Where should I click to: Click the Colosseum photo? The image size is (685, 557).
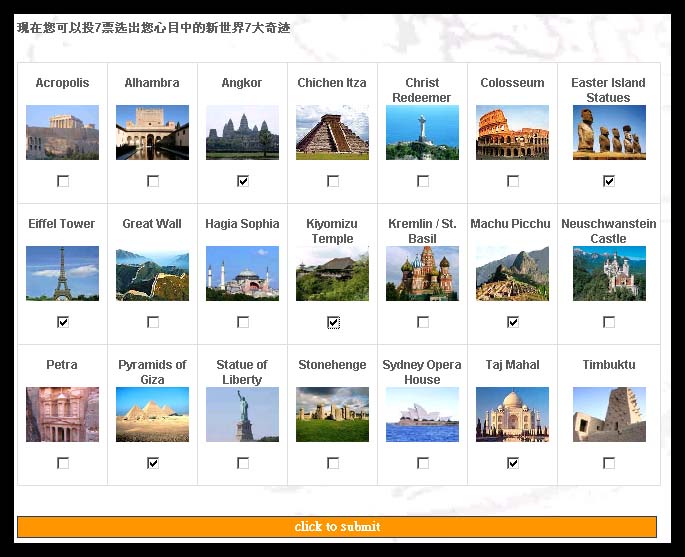pyautogui.click(x=512, y=132)
